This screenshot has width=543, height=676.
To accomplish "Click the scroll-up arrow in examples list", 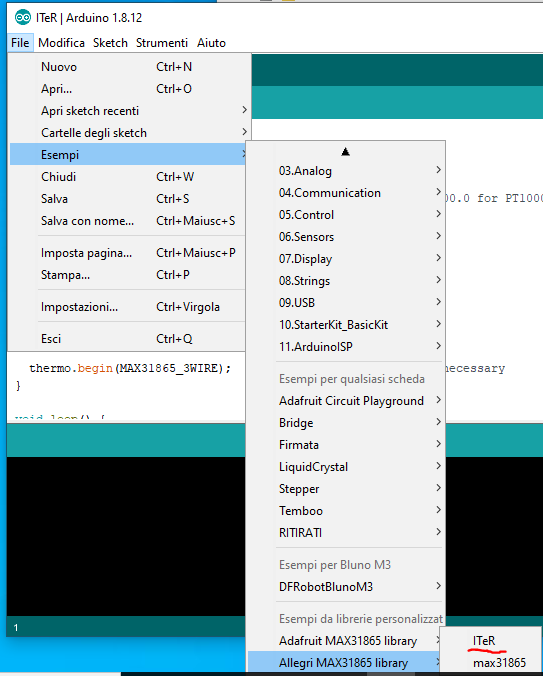I will [x=345, y=152].
